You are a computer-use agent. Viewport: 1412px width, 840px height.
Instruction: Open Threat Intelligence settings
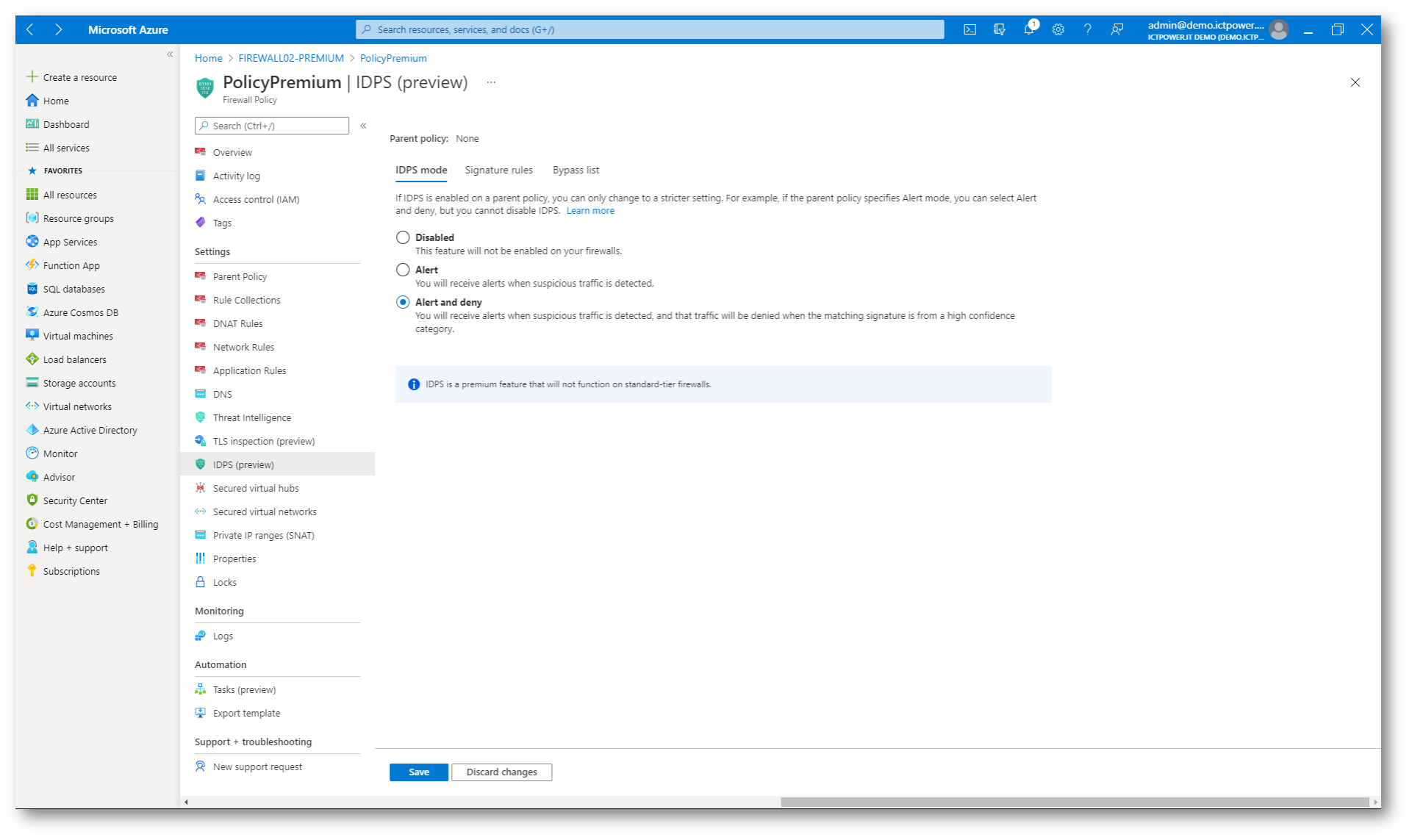click(251, 417)
